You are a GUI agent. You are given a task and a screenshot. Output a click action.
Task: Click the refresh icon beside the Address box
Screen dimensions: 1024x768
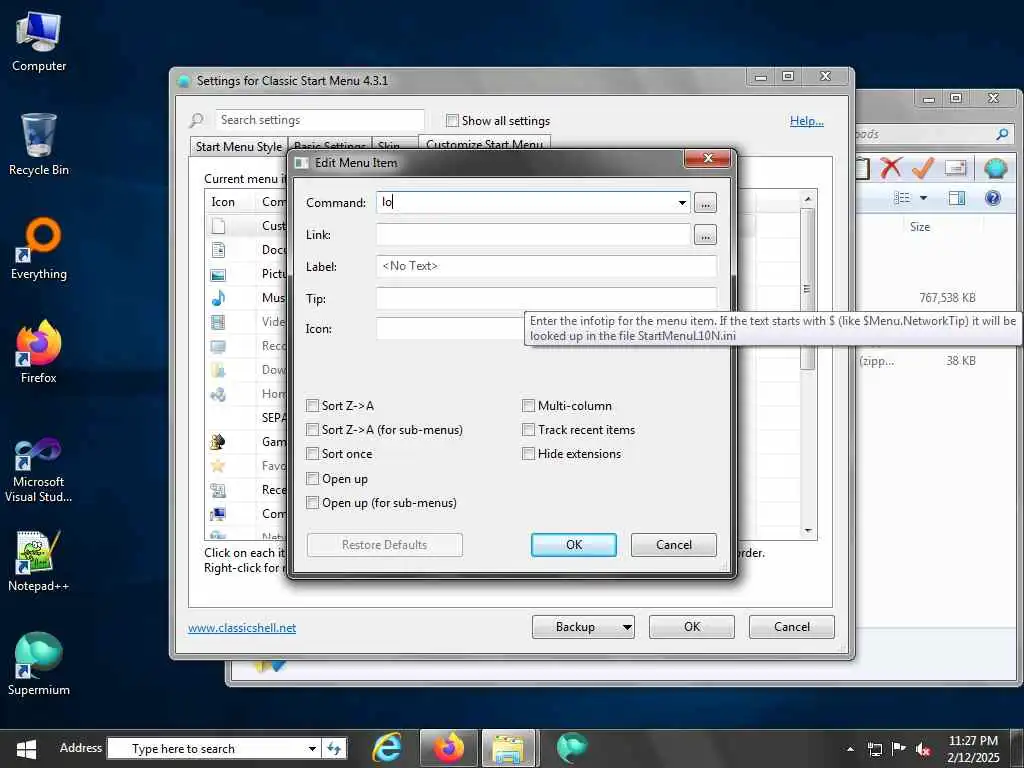click(x=334, y=748)
